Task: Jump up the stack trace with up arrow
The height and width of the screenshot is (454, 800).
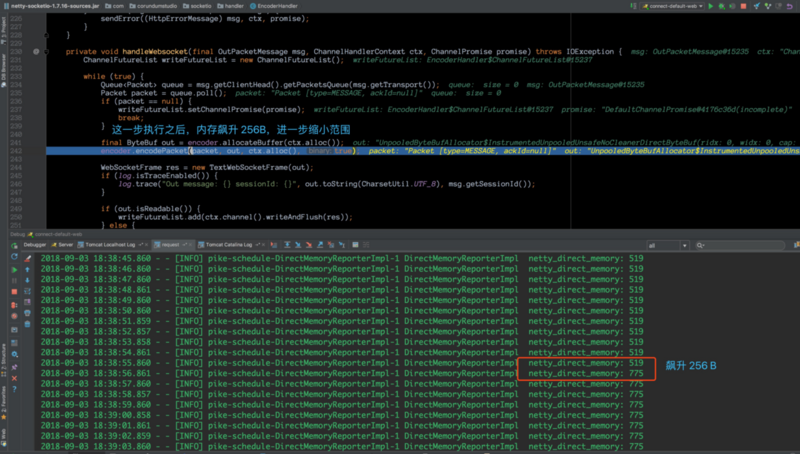Action: point(28,269)
